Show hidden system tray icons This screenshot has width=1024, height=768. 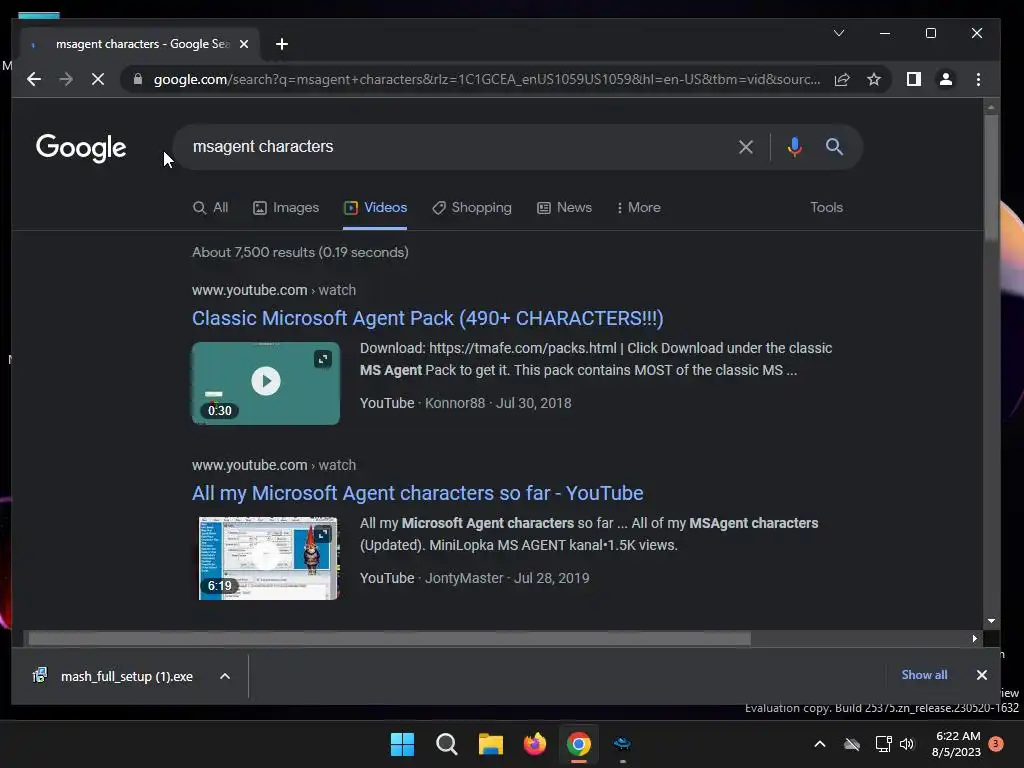point(820,744)
